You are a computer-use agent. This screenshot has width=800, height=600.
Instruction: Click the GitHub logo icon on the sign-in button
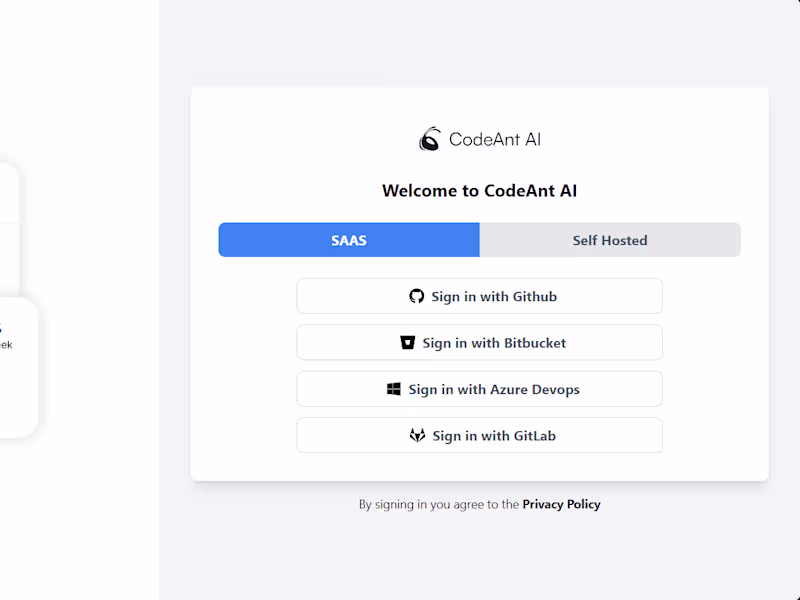coord(417,296)
